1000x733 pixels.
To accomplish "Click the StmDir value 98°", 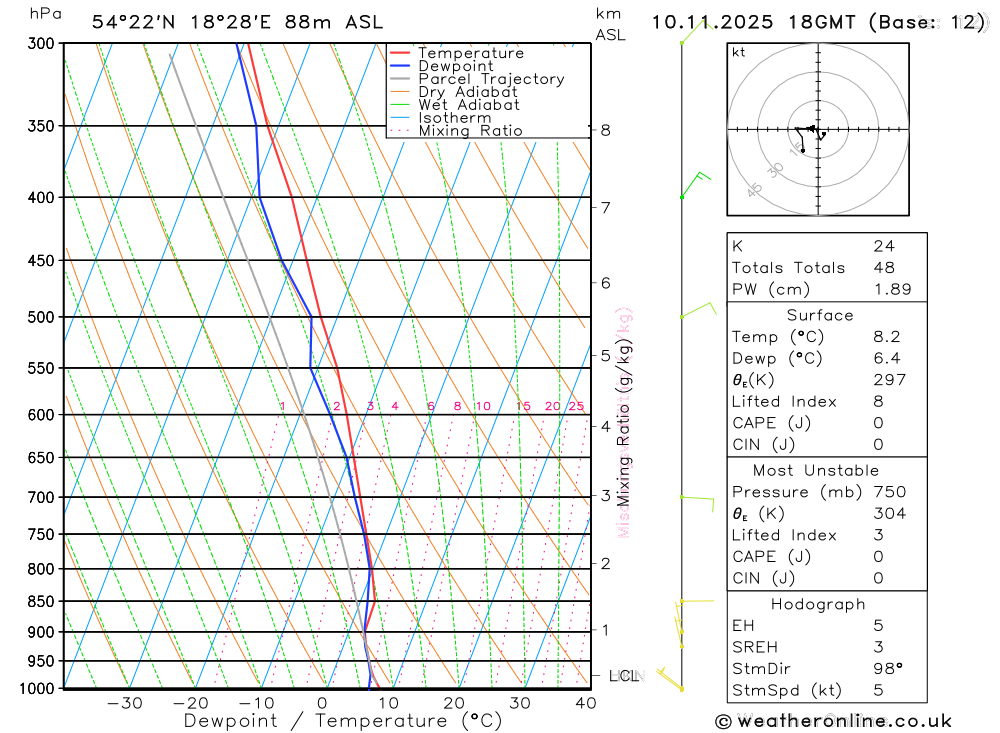I will (x=888, y=669).
